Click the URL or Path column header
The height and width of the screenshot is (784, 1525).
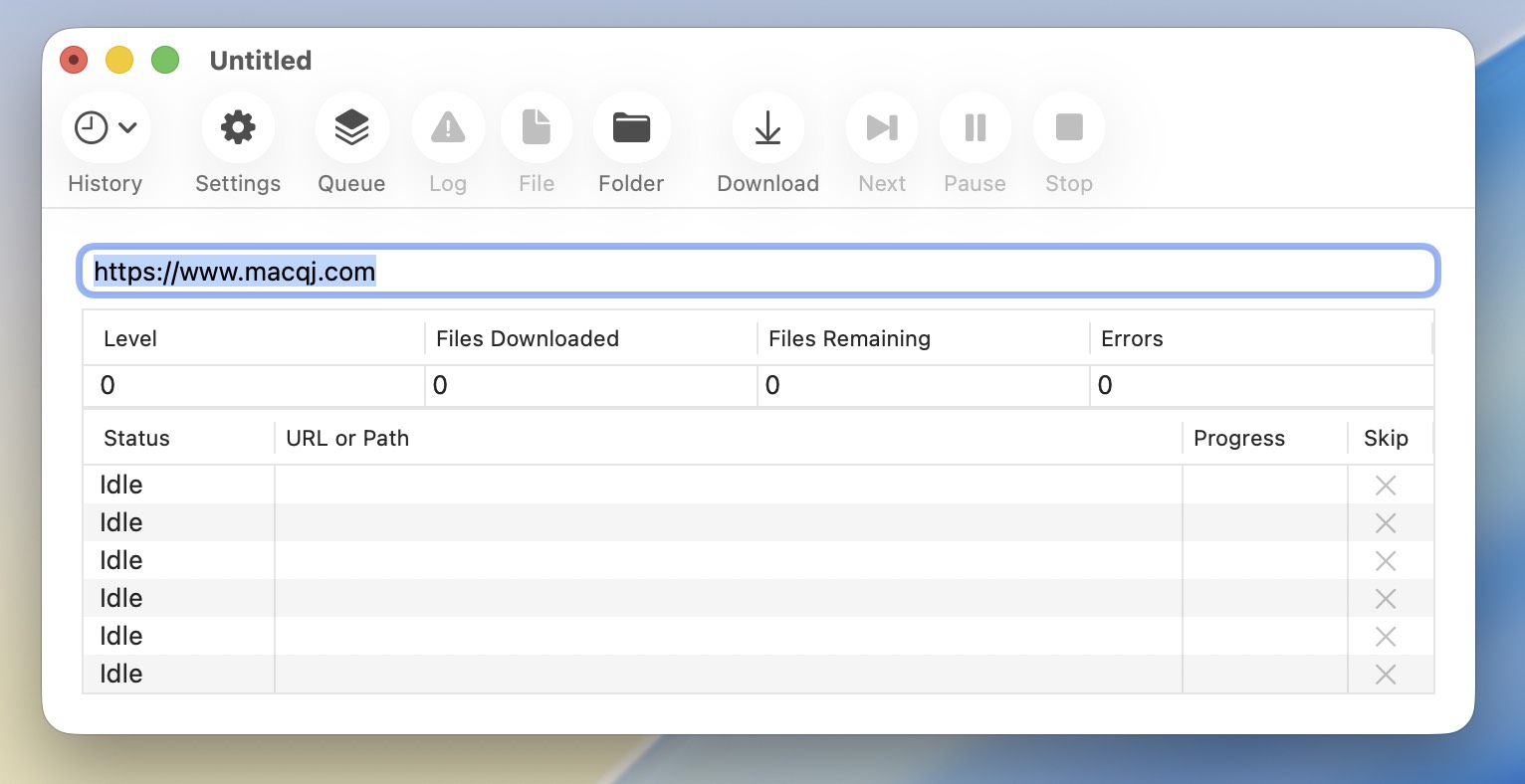[x=347, y=439]
